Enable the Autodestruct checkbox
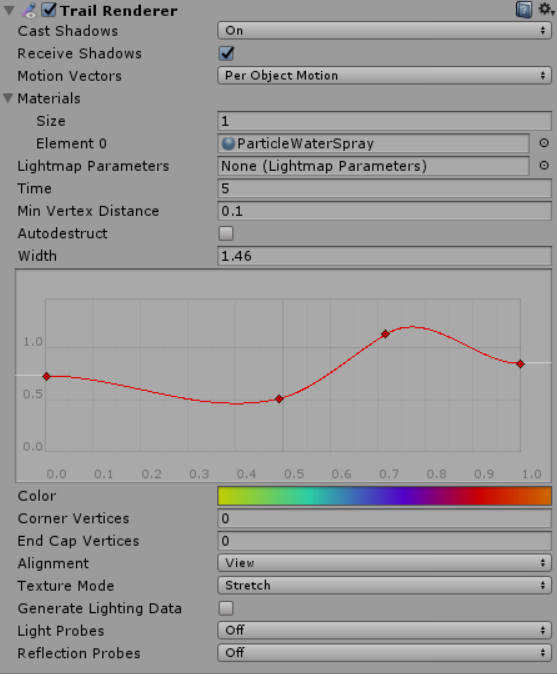 pos(226,233)
